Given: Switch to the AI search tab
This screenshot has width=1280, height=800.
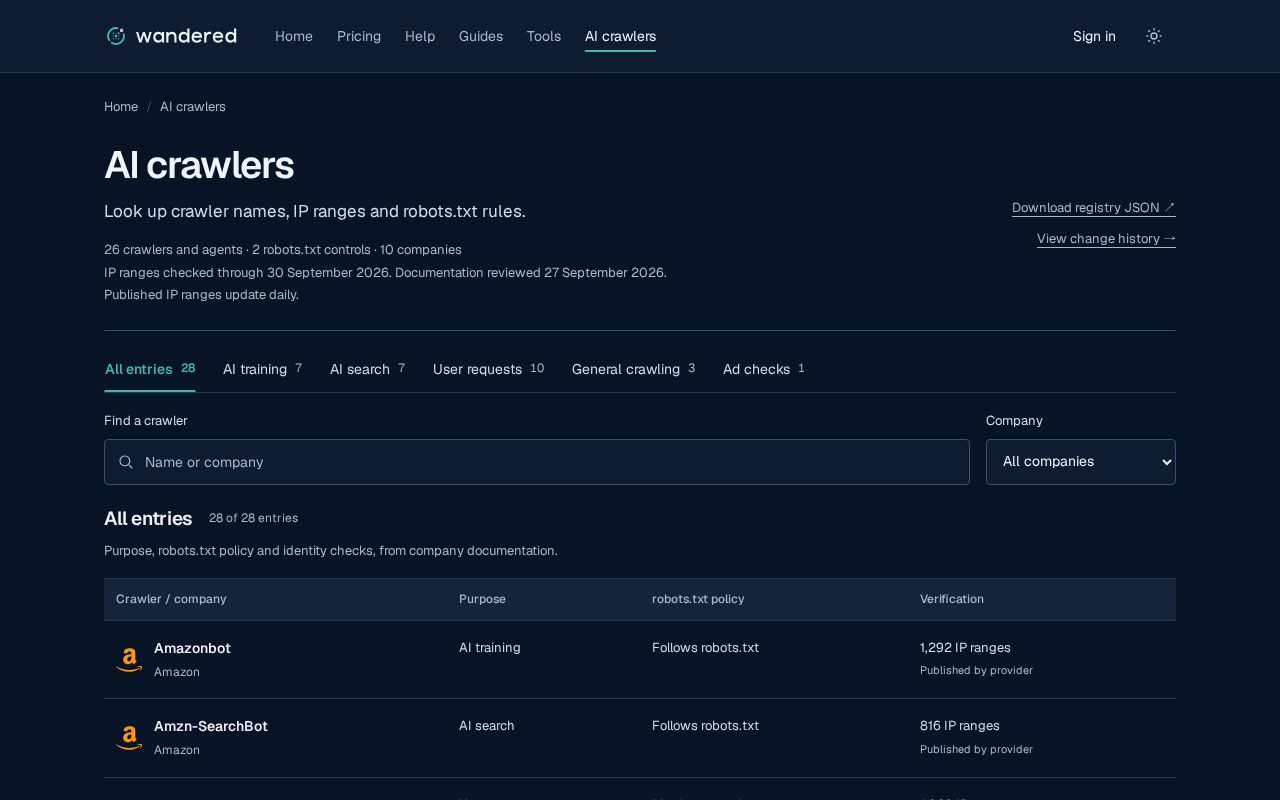Looking at the screenshot, I should [367, 369].
